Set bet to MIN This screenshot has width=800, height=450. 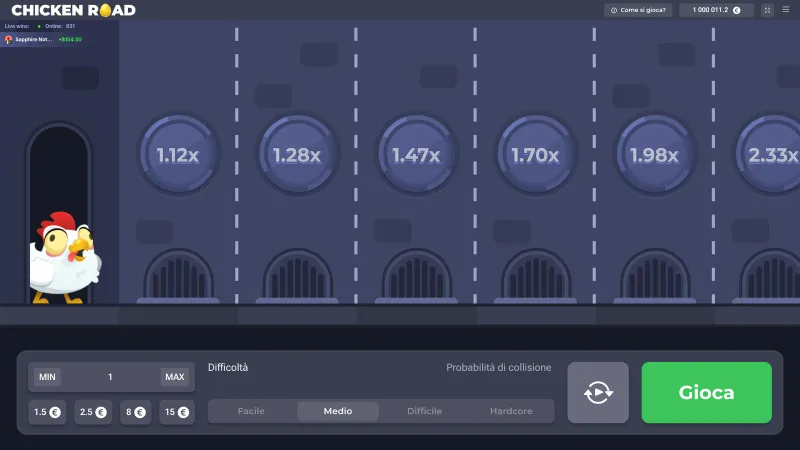click(x=47, y=377)
